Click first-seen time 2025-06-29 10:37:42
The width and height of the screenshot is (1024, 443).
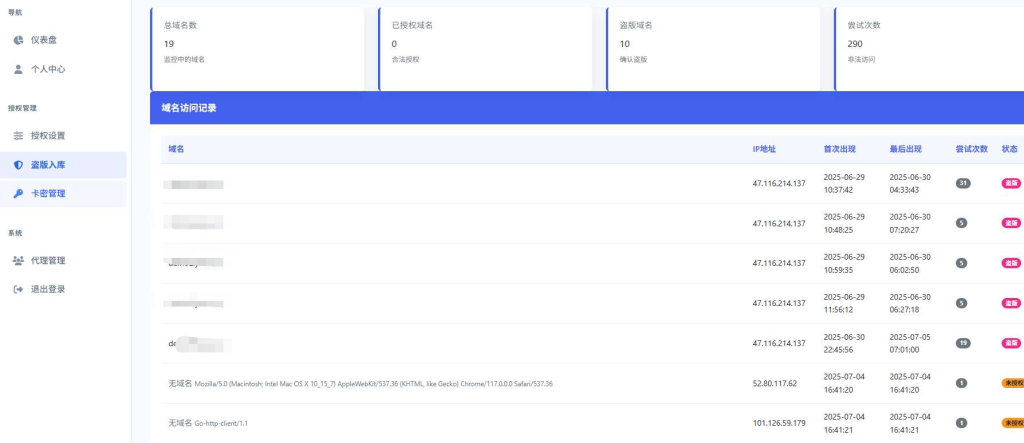point(844,184)
